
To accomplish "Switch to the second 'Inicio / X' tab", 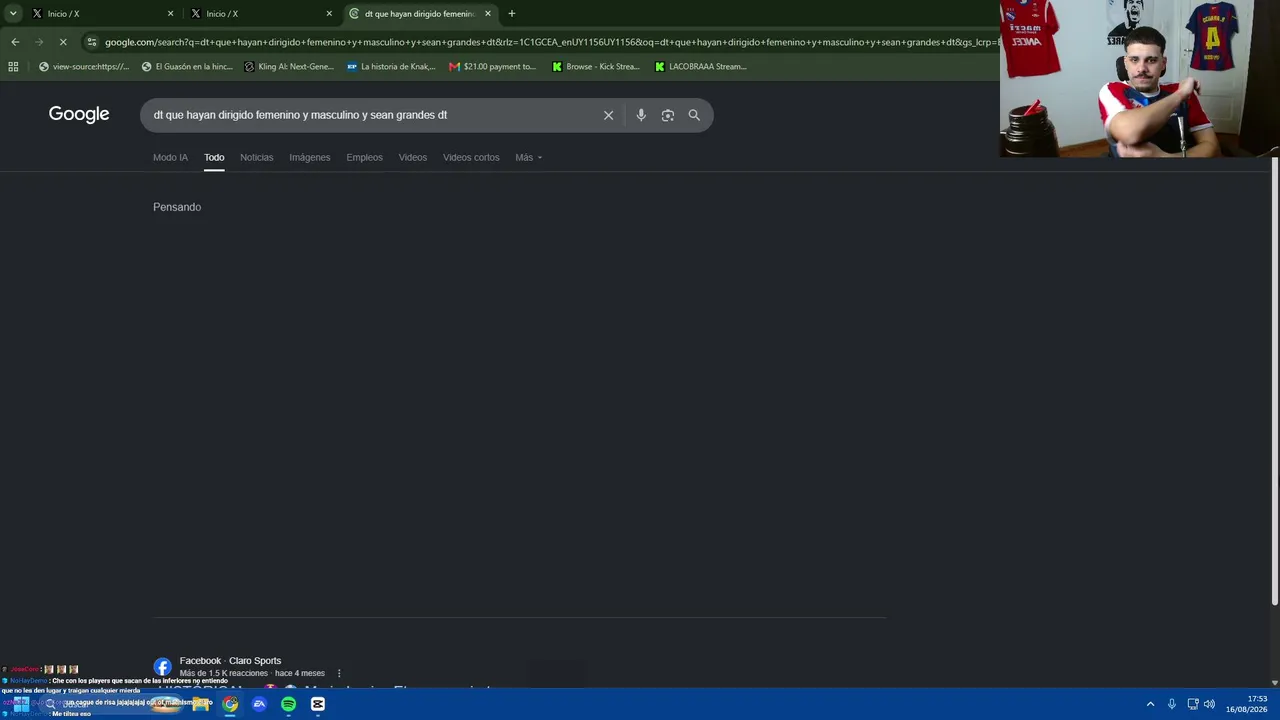I will (260, 14).
